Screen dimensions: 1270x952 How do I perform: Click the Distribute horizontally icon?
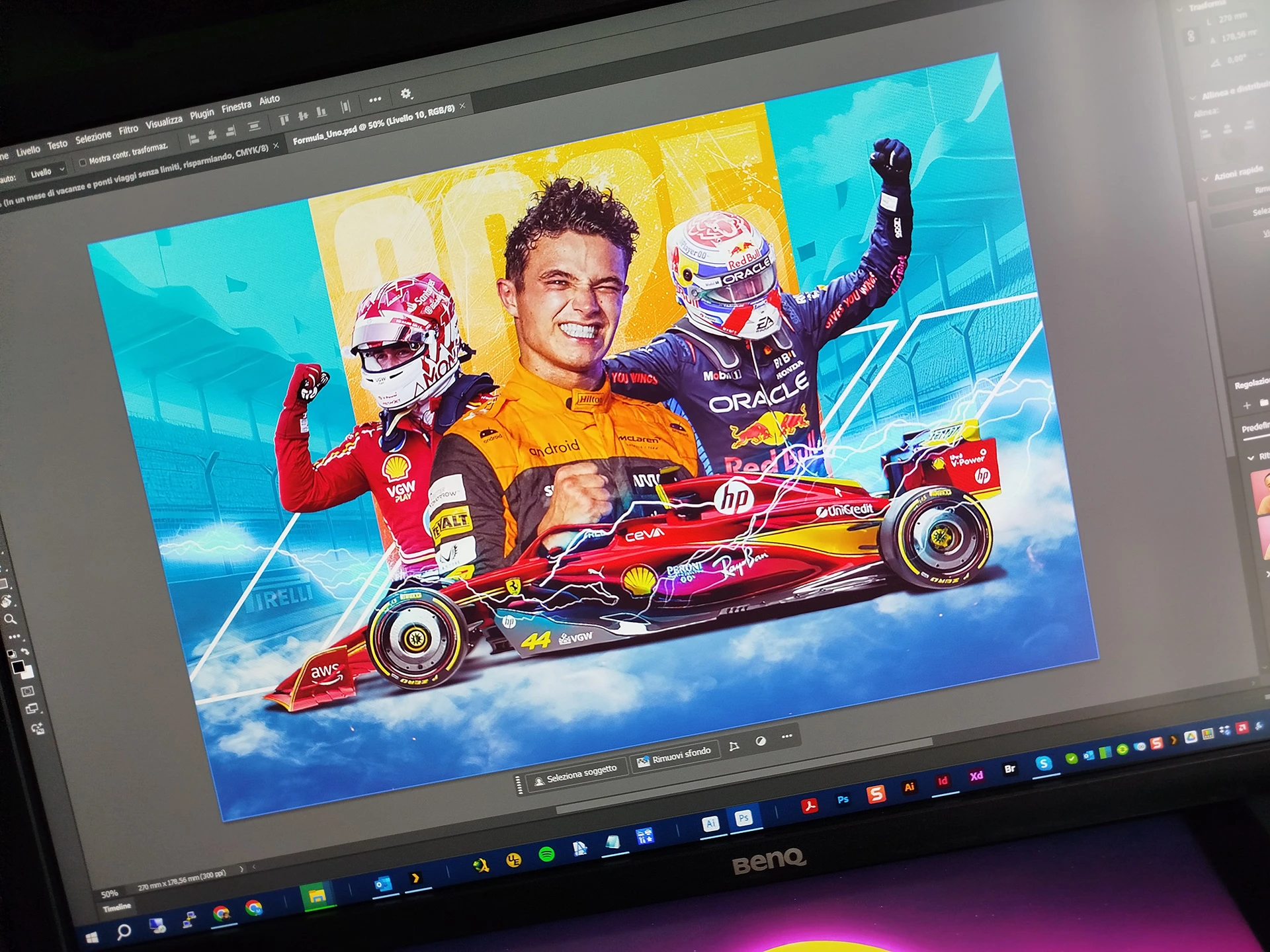(x=345, y=106)
